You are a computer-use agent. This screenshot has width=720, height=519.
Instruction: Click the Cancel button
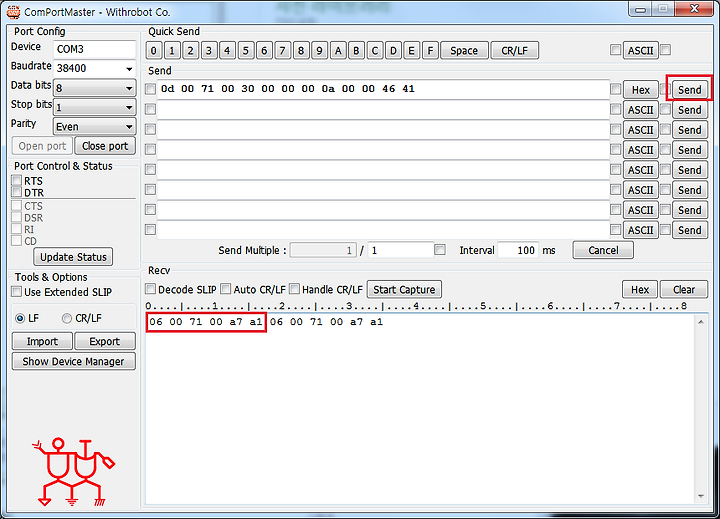point(603,250)
